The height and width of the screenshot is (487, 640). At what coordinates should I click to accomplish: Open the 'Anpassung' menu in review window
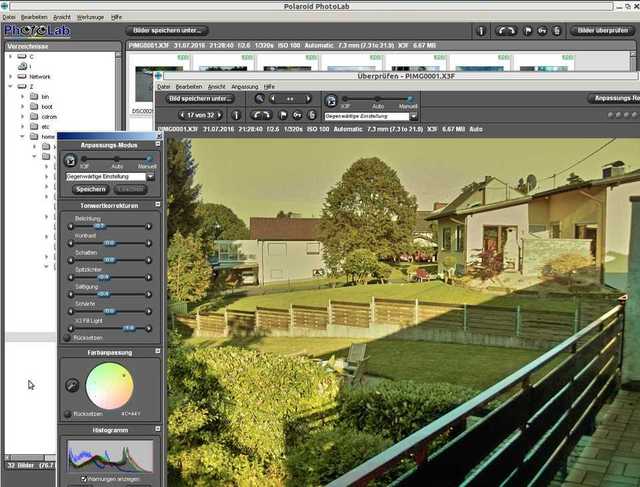(x=244, y=87)
